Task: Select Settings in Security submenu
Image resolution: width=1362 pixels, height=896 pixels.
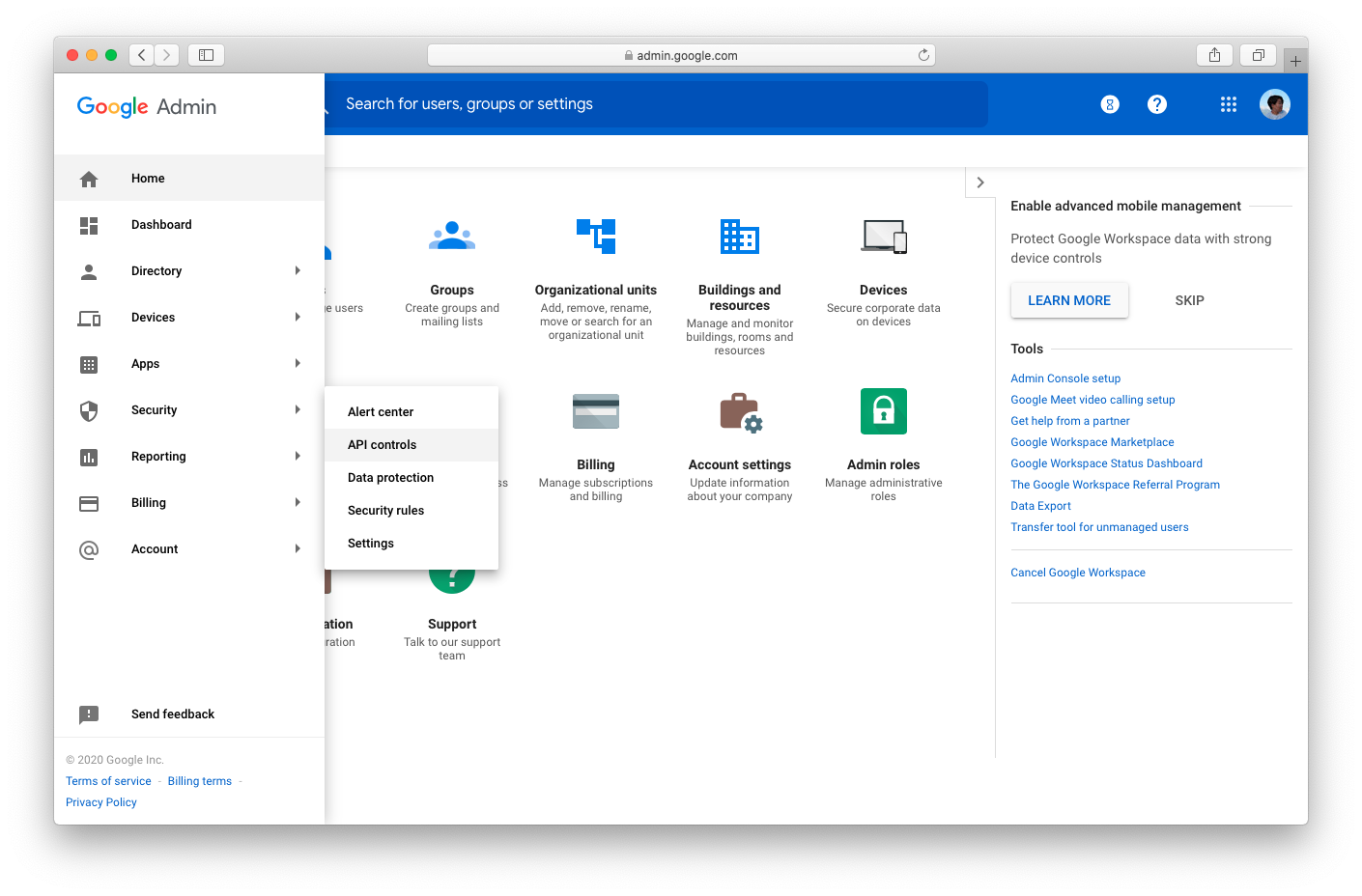Action: (x=411, y=544)
